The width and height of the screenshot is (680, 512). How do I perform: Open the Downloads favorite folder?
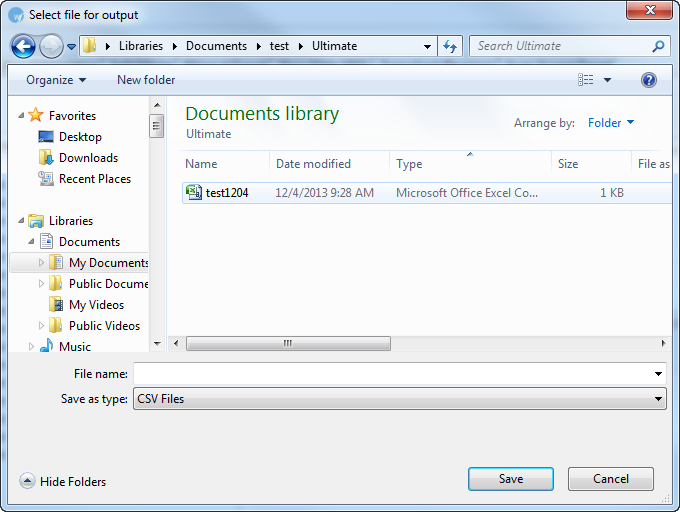click(x=88, y=158)
